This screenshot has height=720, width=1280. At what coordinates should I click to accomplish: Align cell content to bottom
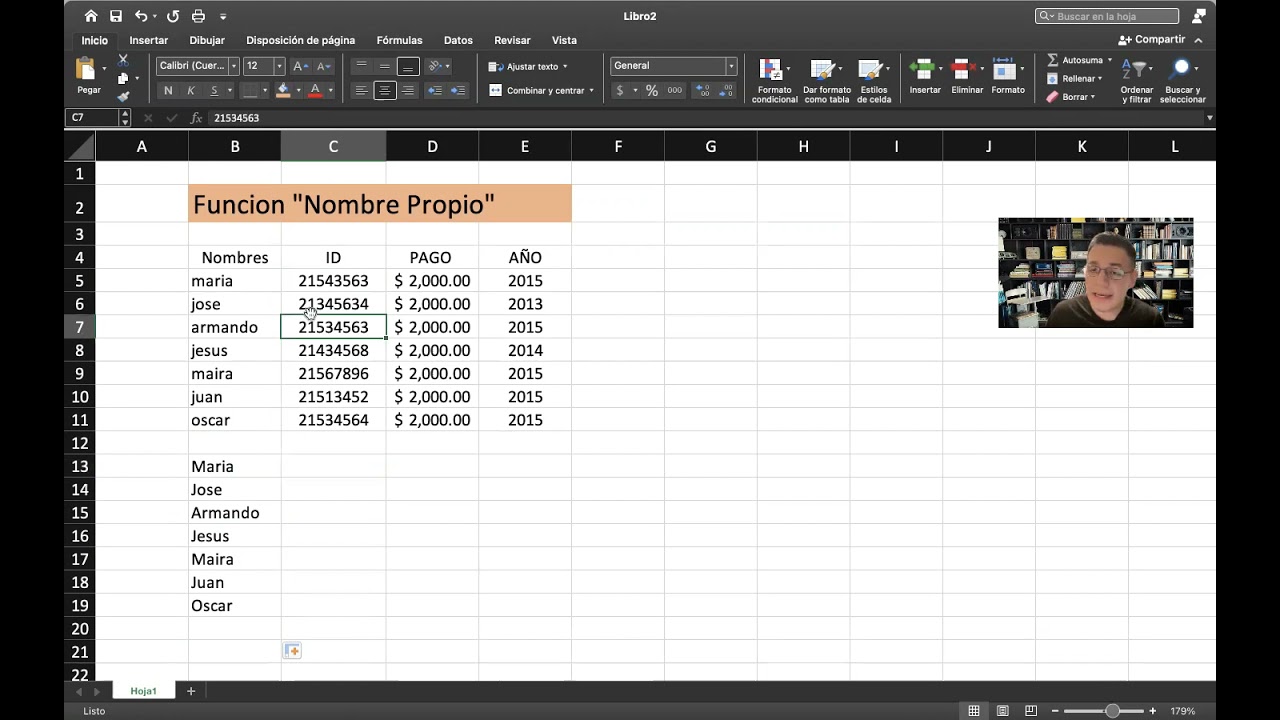click(407, 66)
